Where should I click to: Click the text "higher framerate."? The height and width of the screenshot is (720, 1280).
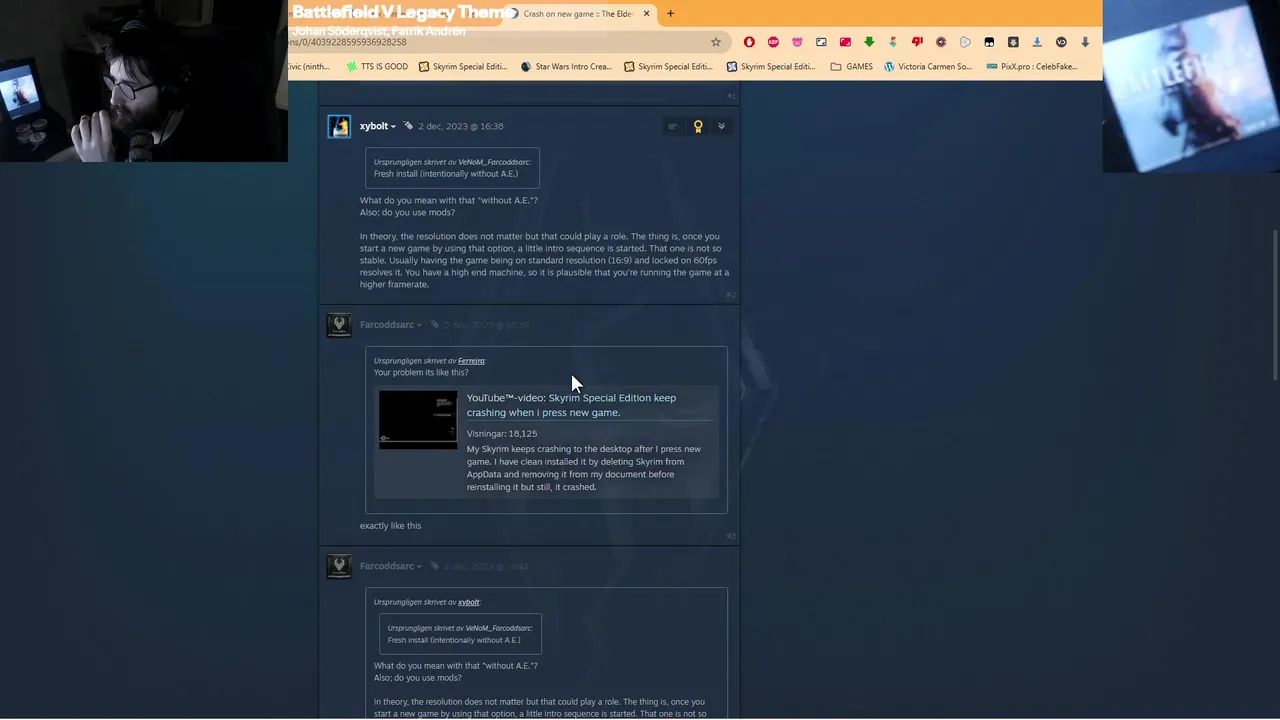coord(394,285)
